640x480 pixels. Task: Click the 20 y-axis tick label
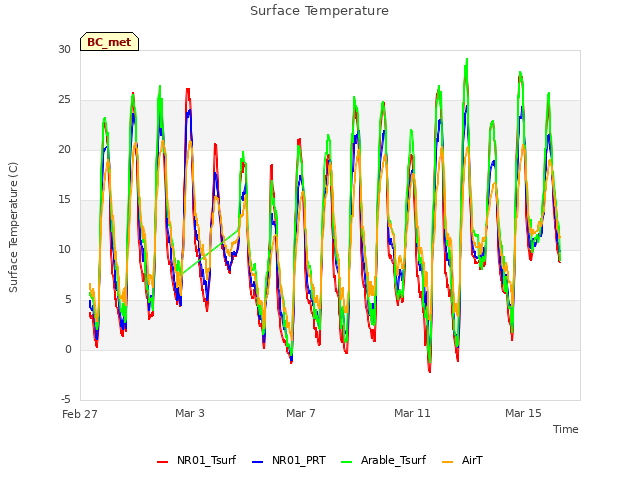[x=64, y=149]
